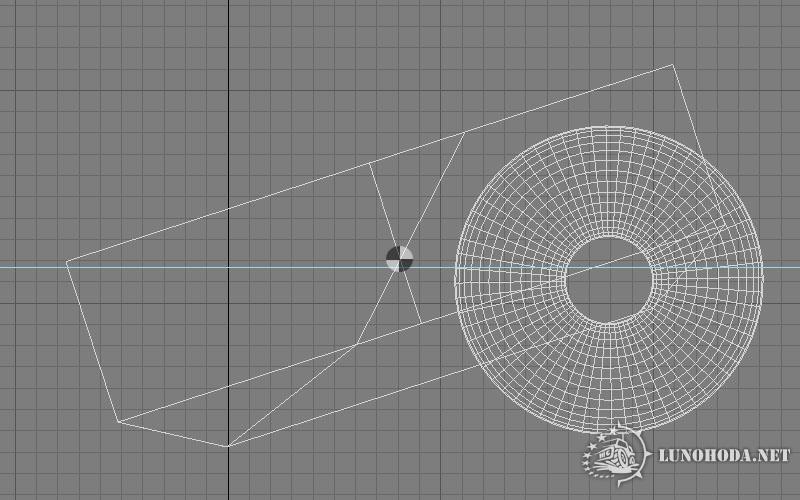
Task: Select the top-edge vertex where the diagonal line meets
Action: [x=465, y=132]
